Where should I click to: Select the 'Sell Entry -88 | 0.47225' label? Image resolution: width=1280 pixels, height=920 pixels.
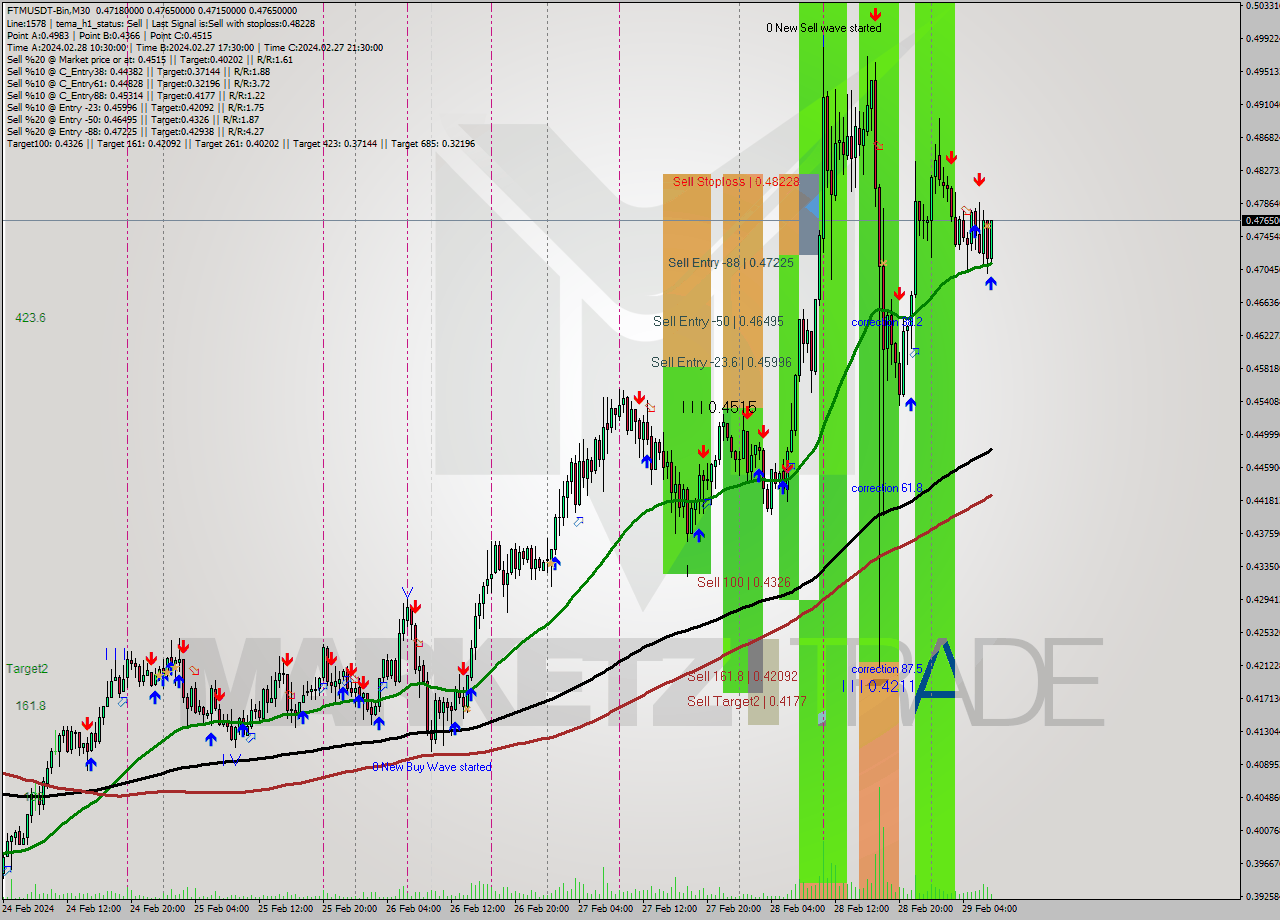731,262
